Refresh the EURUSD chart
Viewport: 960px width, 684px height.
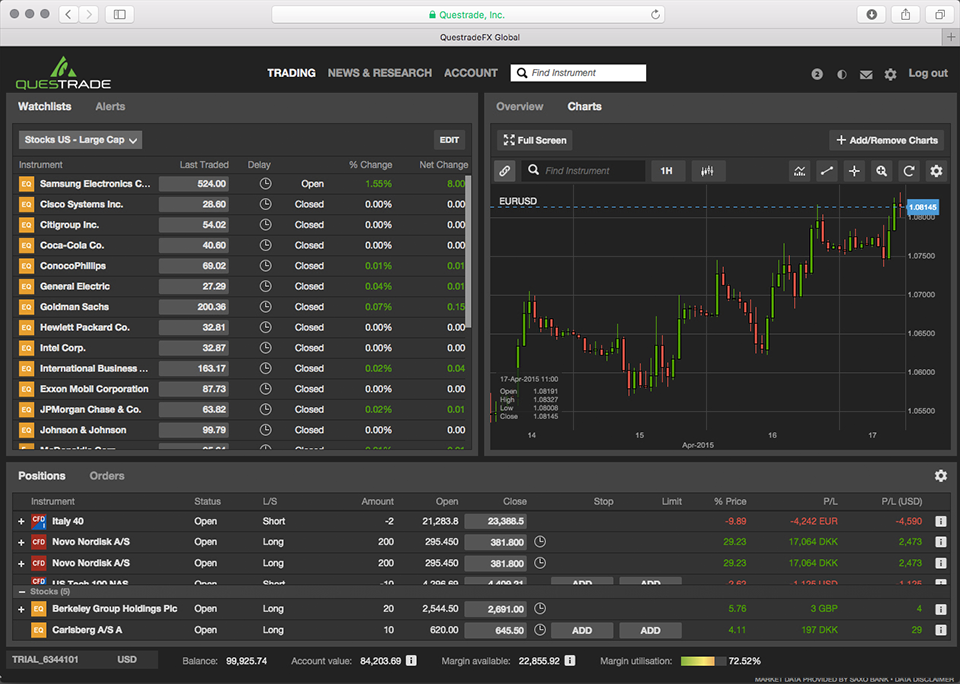pyautogui.click(x=909, y=171)
